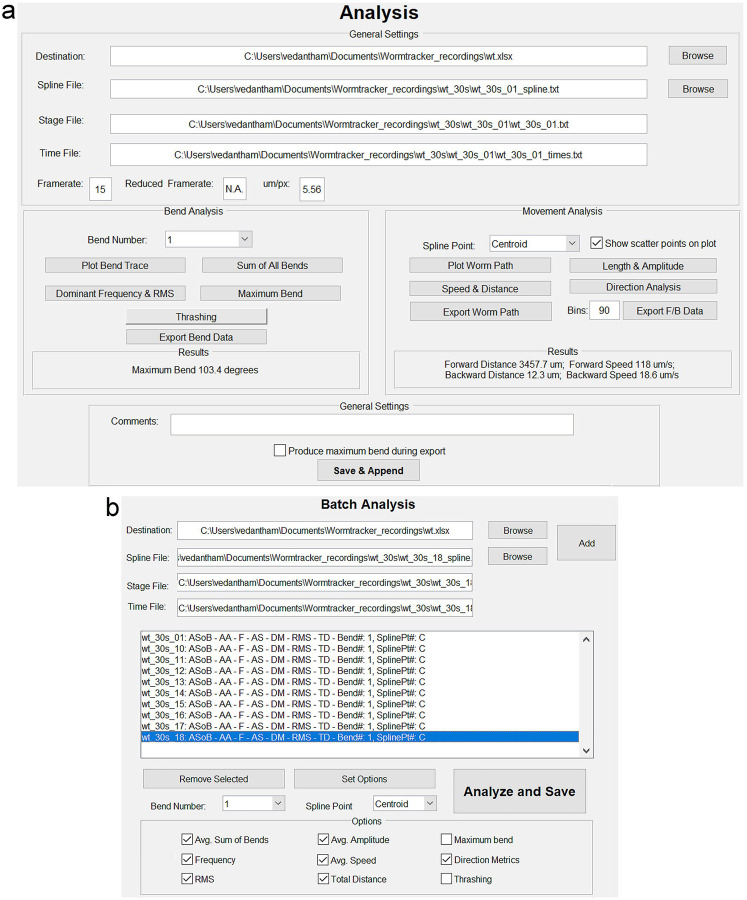The width and height of the screenshot is (747, 900).
Task: Browse for Spline File in Analysis window
Action: point(698,89)
